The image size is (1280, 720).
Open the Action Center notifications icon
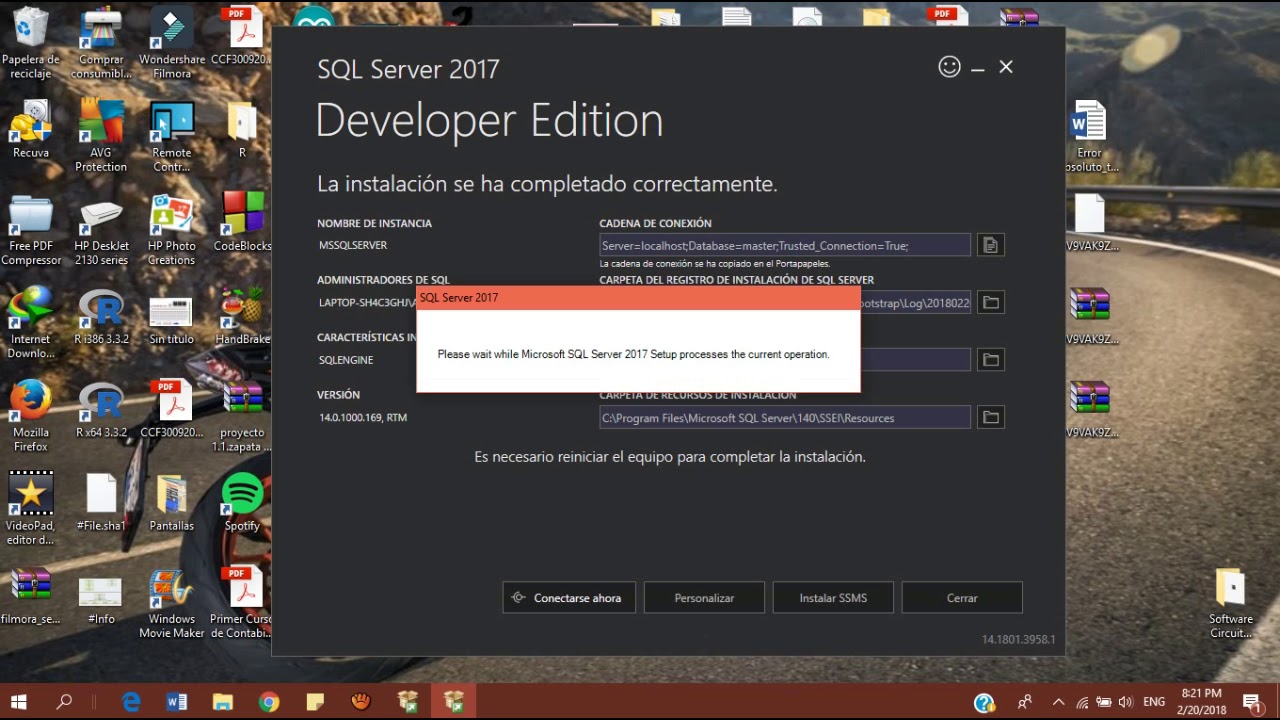point(1251,702)
